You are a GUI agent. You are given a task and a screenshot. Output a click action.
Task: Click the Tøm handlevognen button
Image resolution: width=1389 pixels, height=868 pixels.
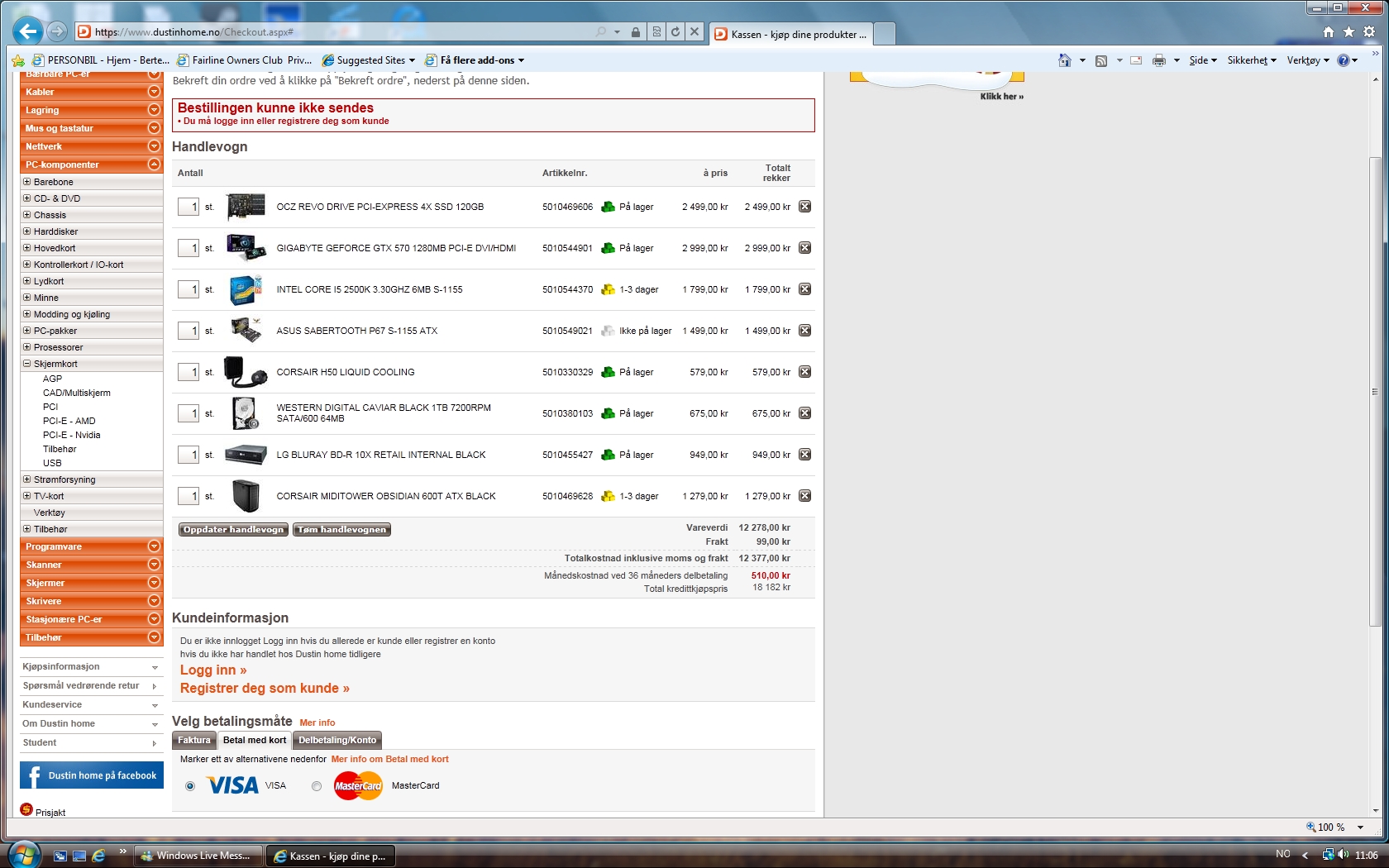coord(342,530)
